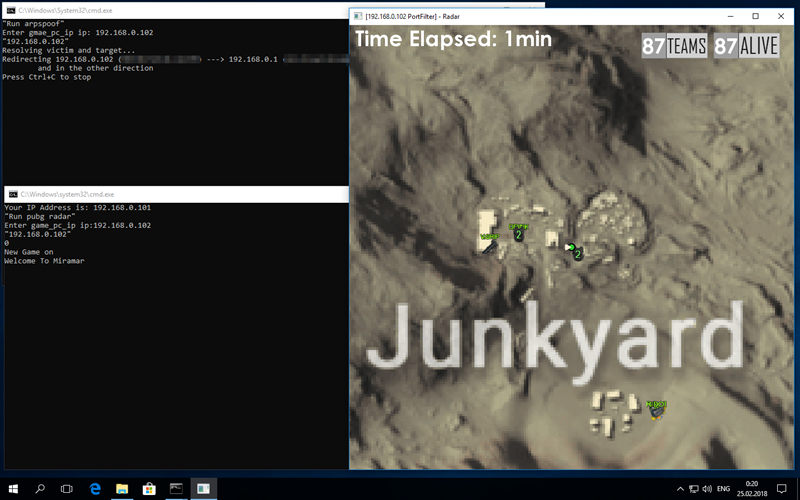Open the Action Center notifications icon

(782, 489)
